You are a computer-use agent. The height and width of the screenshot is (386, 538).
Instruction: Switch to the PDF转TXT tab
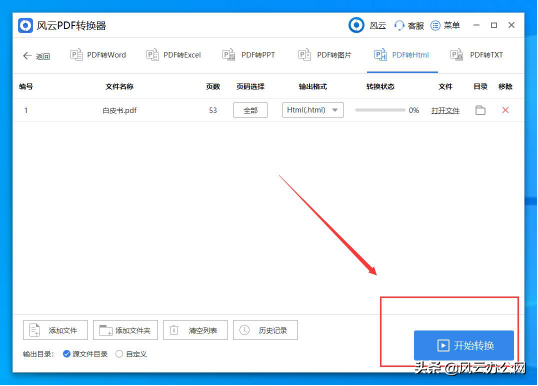(x=477, y=55)
